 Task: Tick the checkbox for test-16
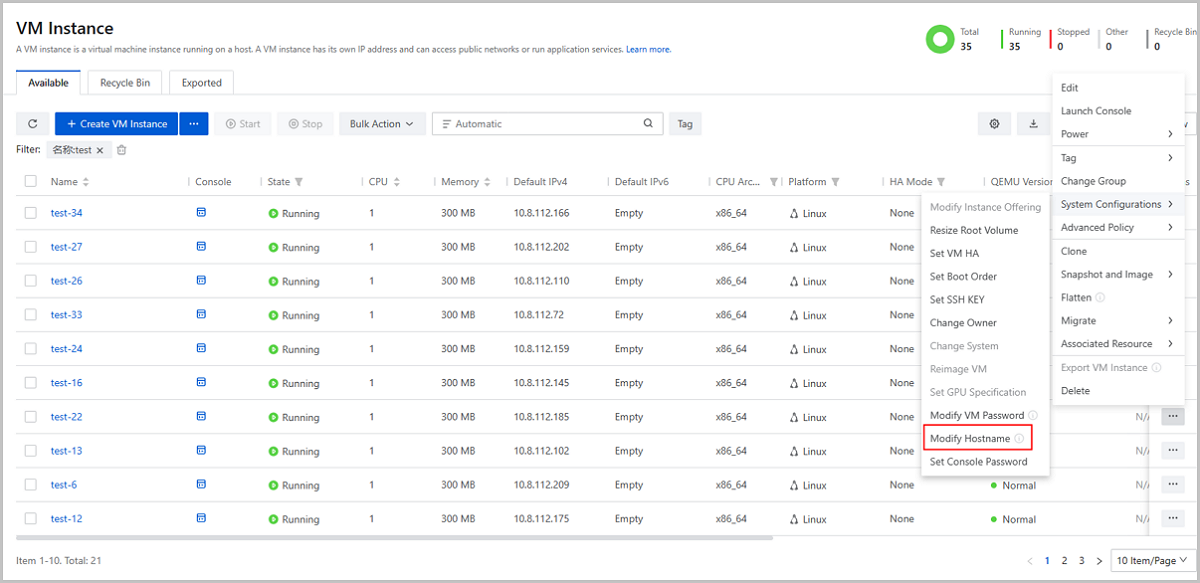pos(31,383)
